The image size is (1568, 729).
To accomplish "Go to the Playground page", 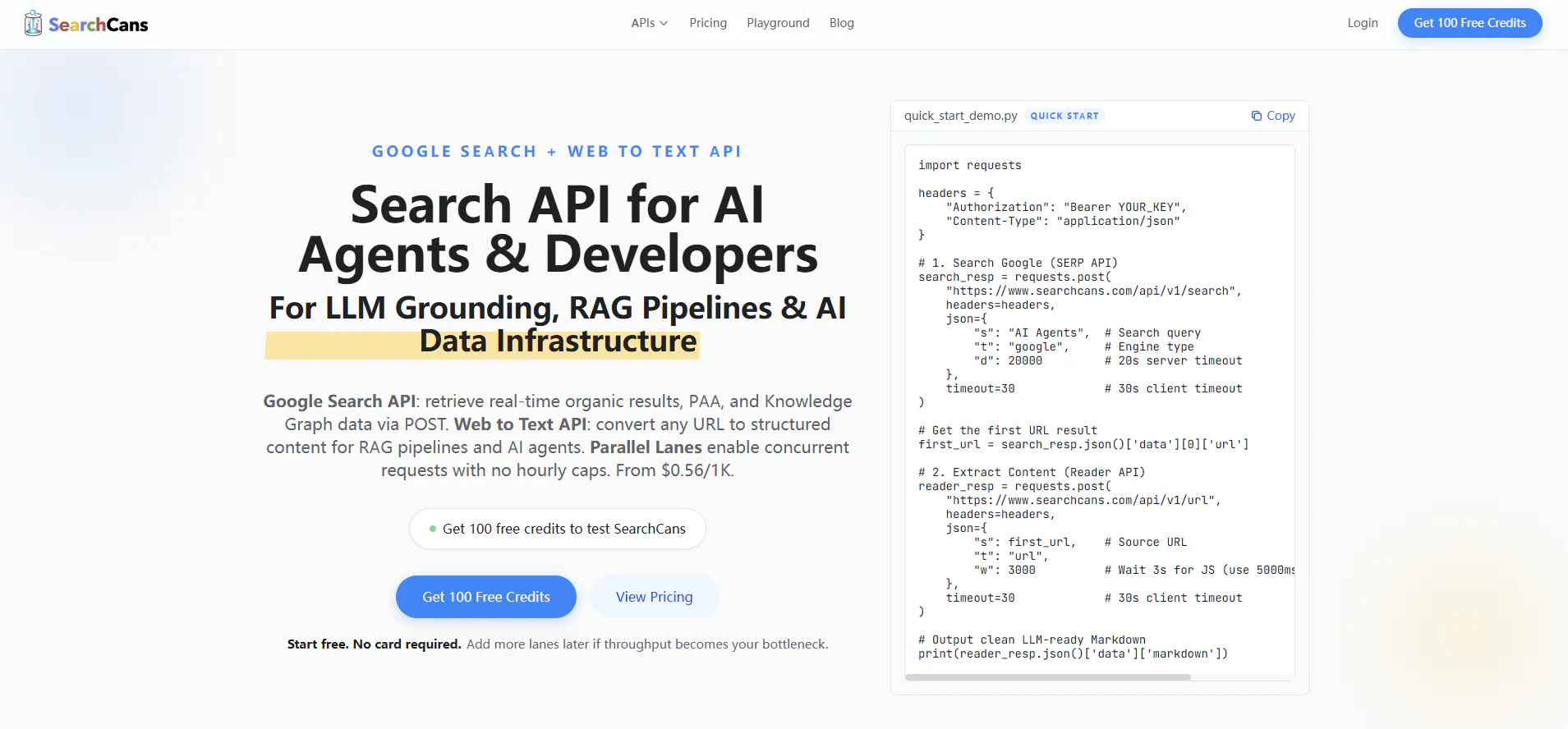I will tap(778, 23).
